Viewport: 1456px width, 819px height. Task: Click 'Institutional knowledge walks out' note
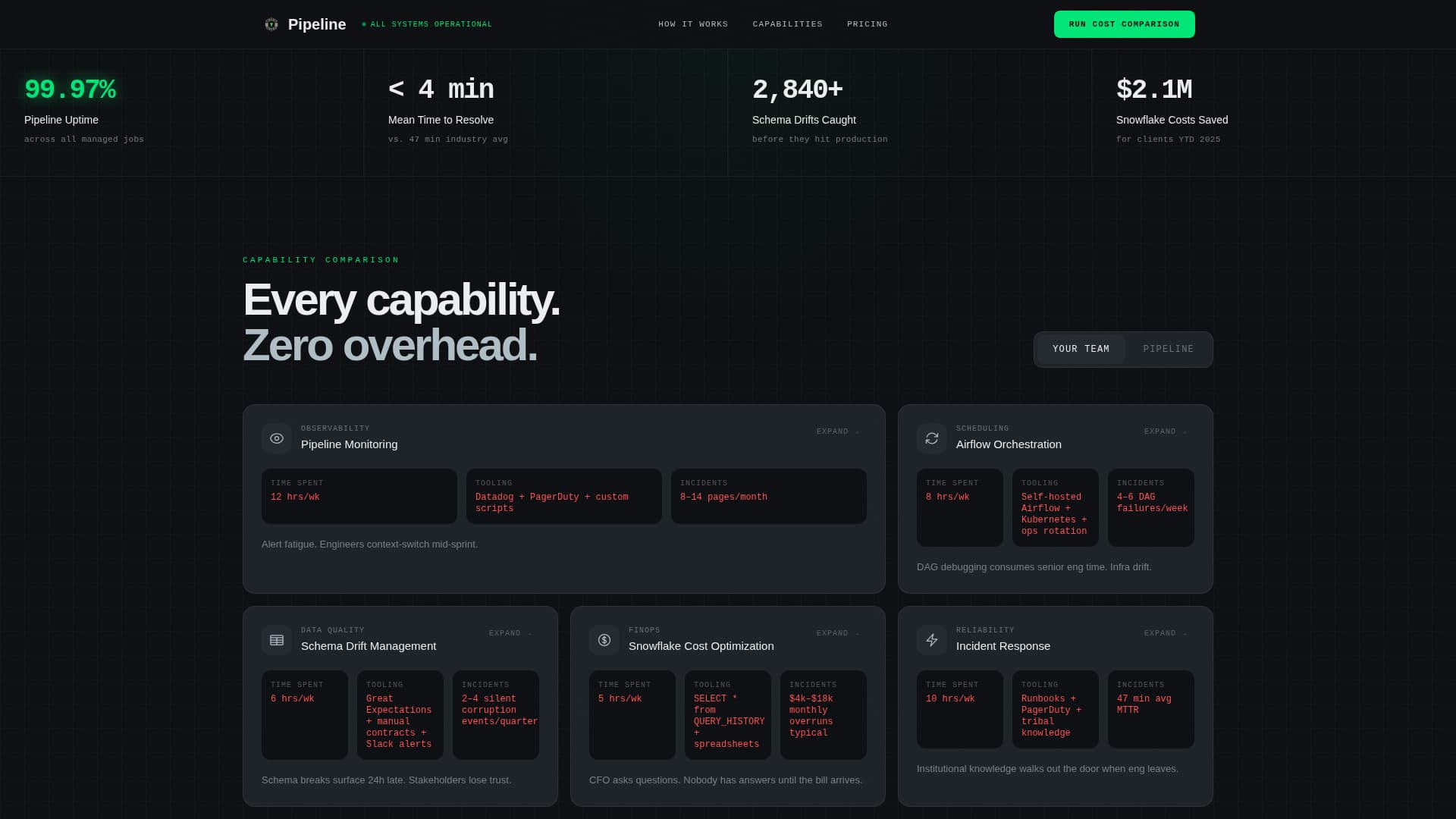1047,769
